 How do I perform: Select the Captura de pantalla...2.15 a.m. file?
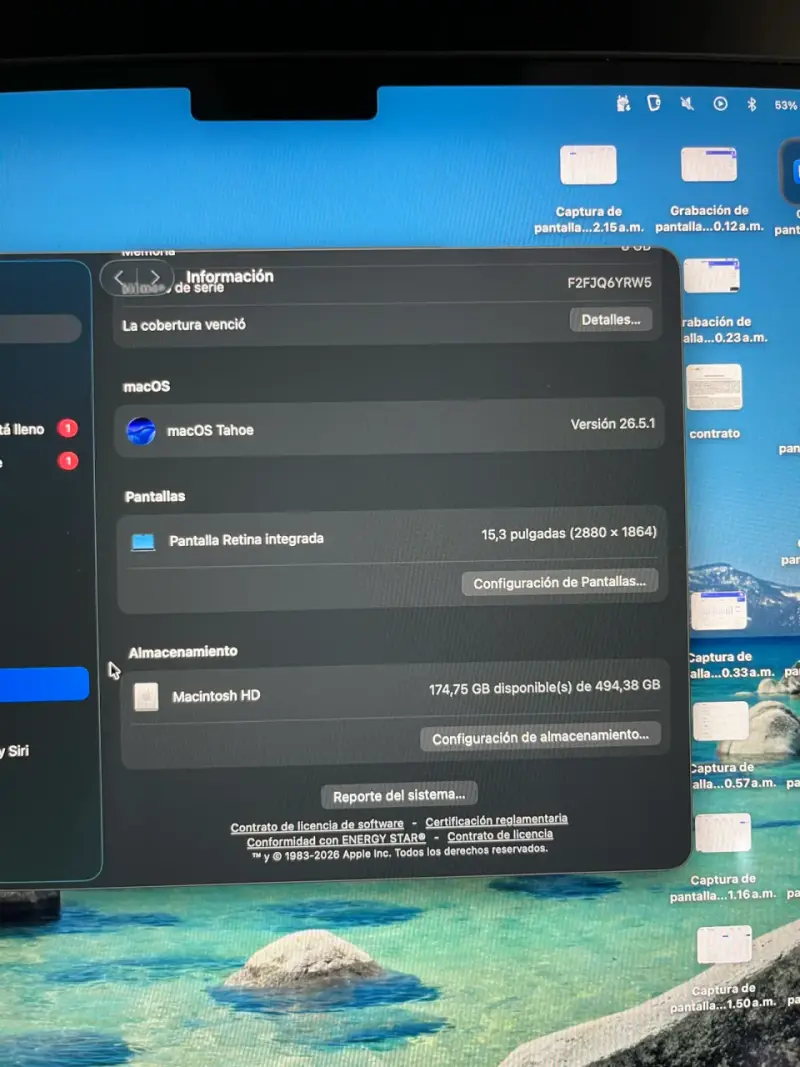(x=588, y=190)
